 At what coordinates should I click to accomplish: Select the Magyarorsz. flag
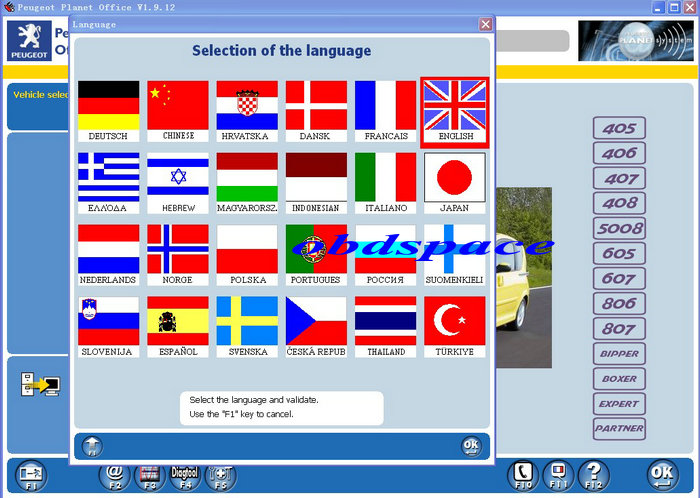tap(247, 183)
